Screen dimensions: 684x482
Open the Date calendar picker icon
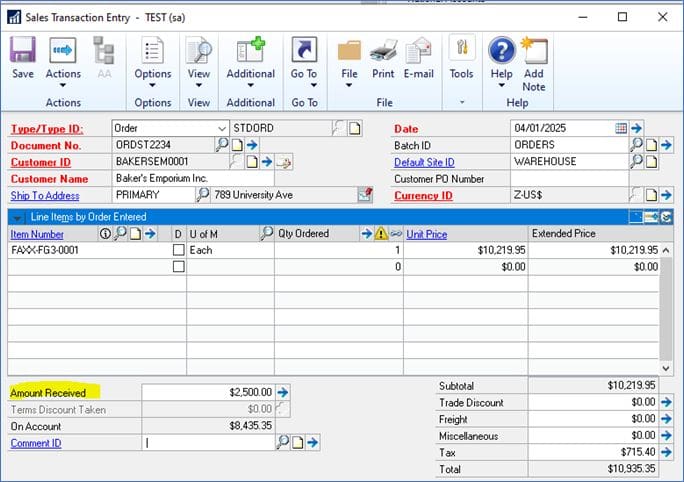pos(620,128)
